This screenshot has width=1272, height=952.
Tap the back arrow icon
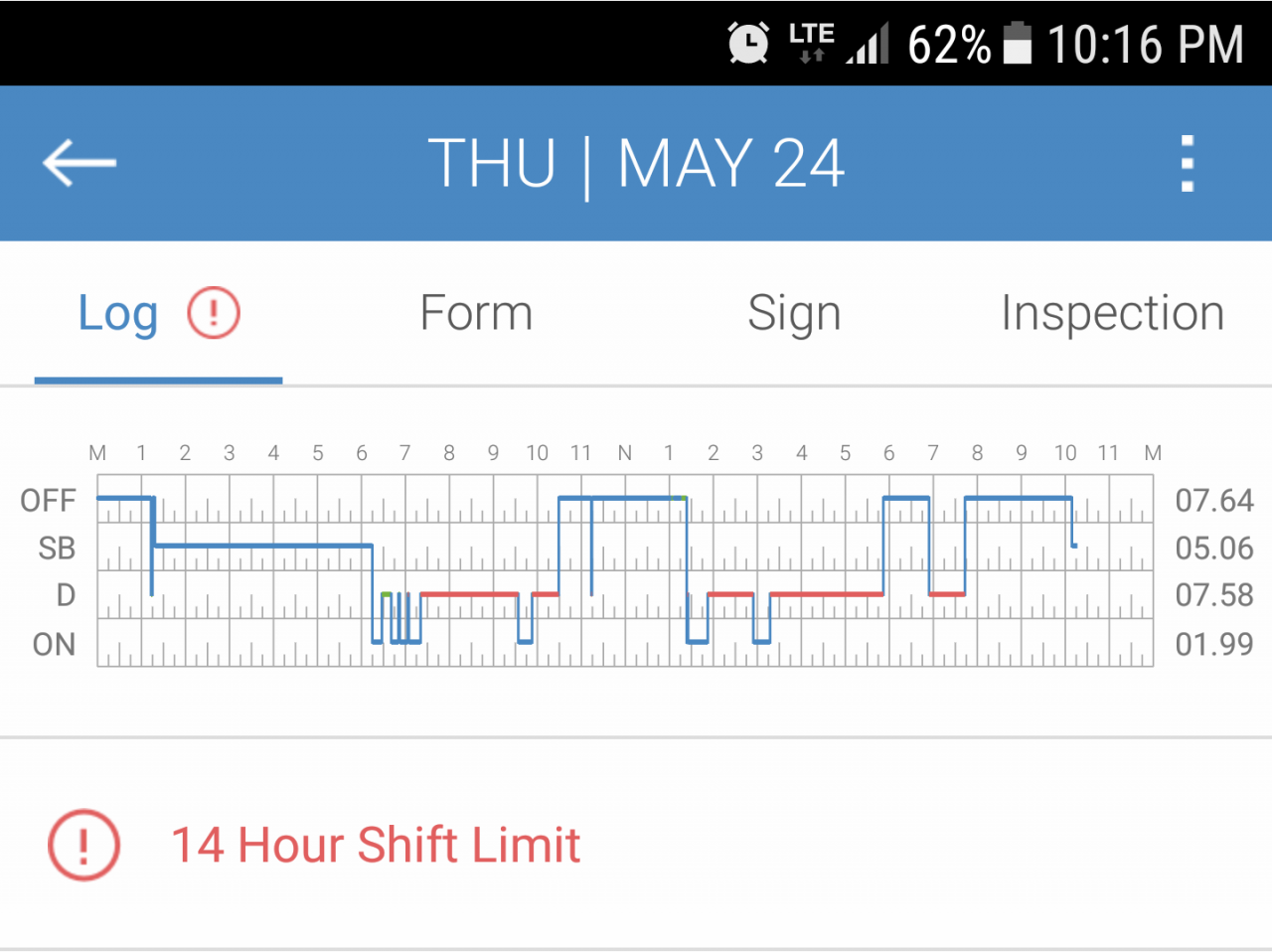pyautogui.click(x=79, y=163)
